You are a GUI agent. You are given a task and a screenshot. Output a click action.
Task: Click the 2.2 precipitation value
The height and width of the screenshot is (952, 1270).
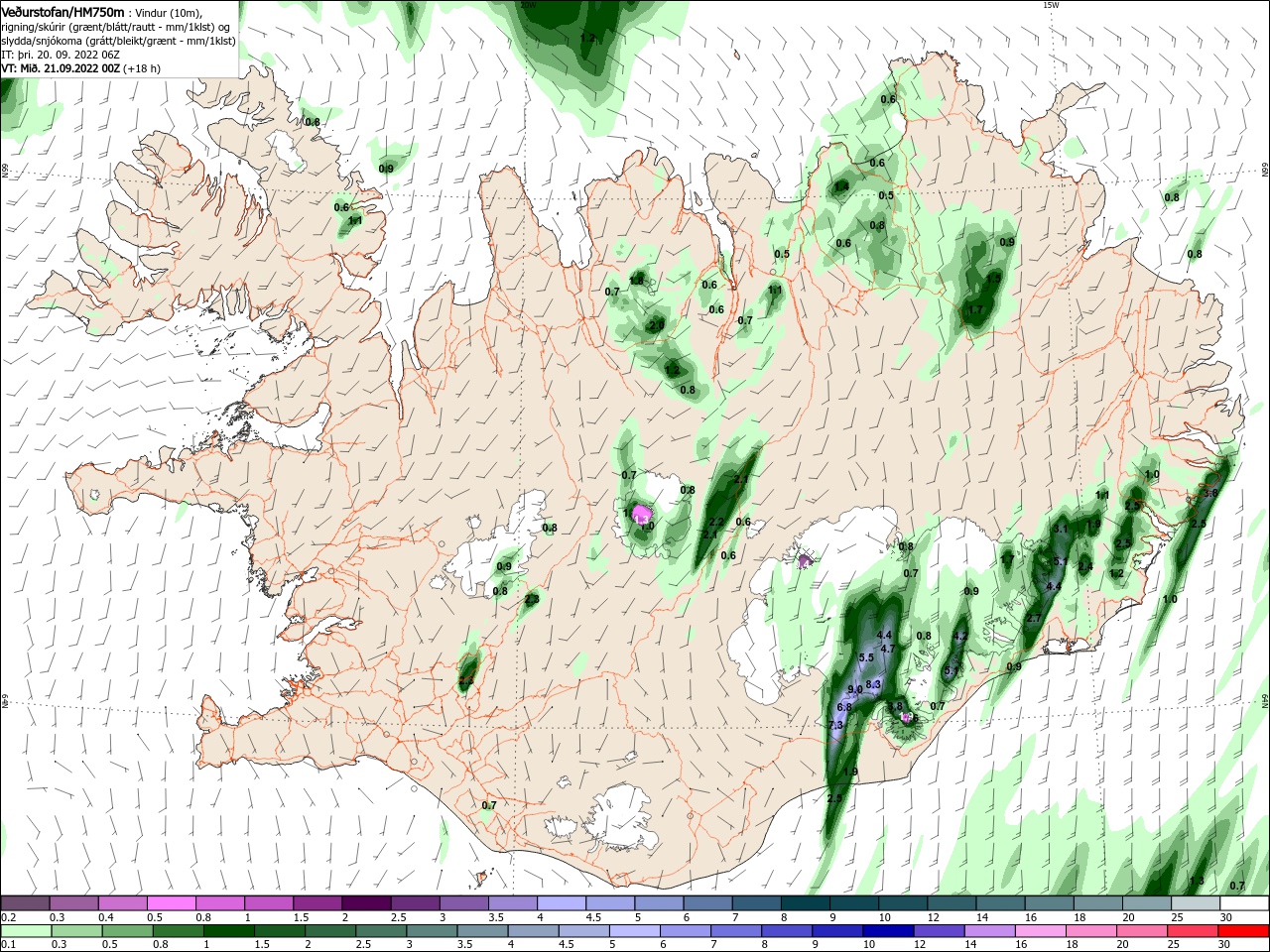[x=716, y=522]
